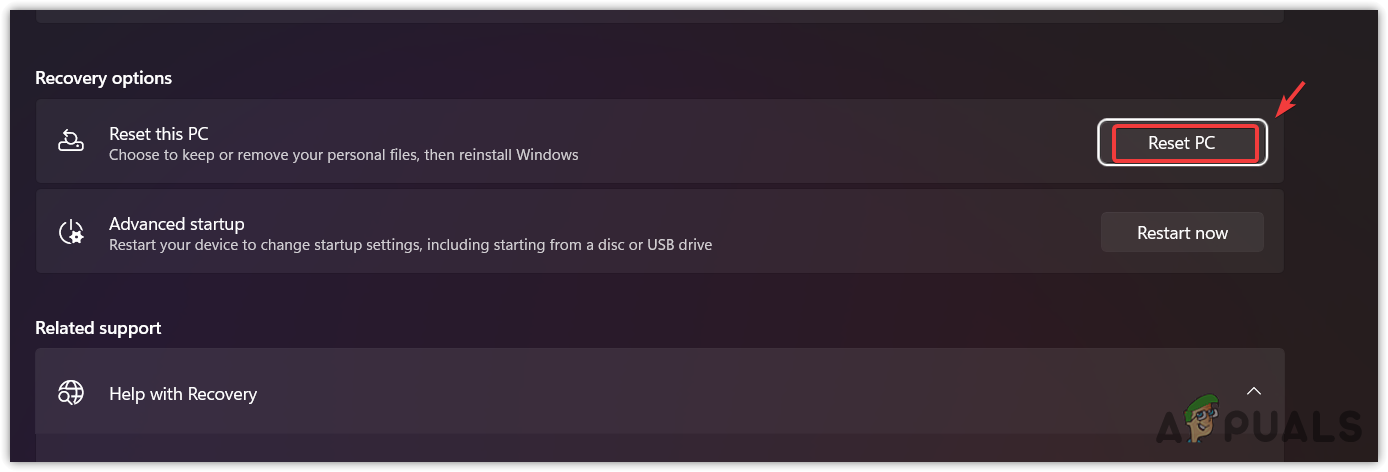The height and width of the screenshot is (472, 1388).
Task: Click the red arrow annotation
Action: (x=1291, y=101)
